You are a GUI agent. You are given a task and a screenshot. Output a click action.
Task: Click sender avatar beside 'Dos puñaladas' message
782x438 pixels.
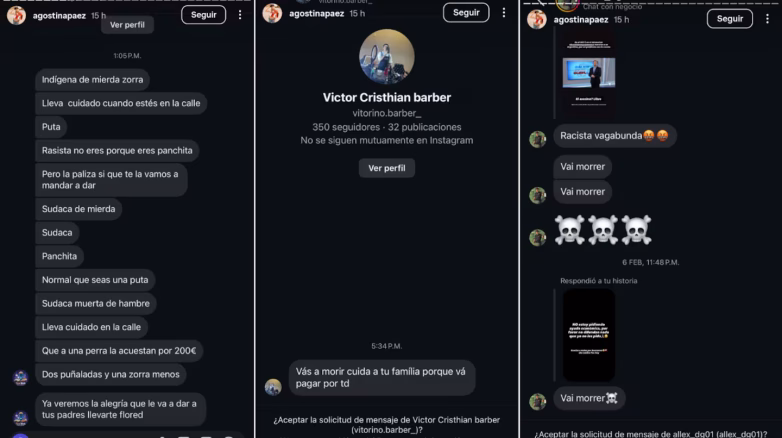(20, 378)
